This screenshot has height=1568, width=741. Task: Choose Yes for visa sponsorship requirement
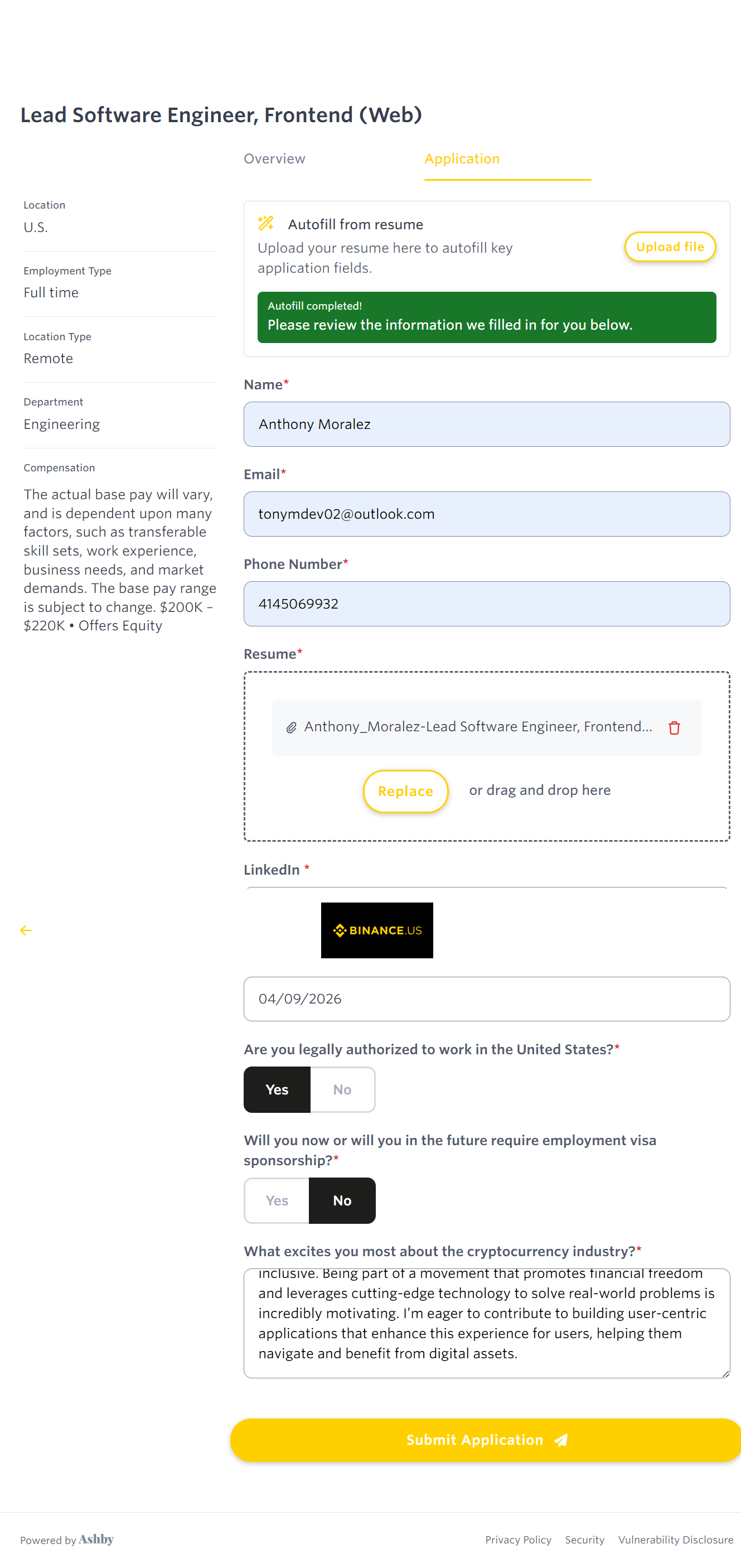click(x=277, y=1200)
